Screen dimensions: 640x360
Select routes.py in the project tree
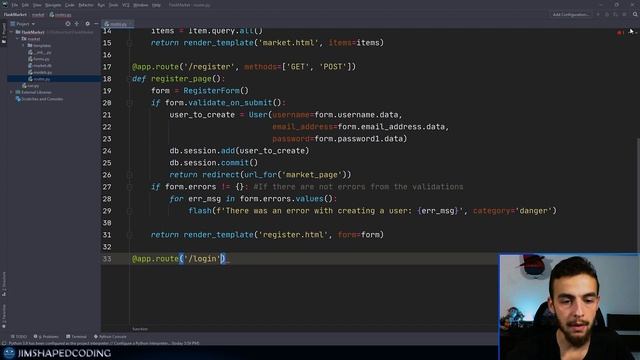pos(39,79)
